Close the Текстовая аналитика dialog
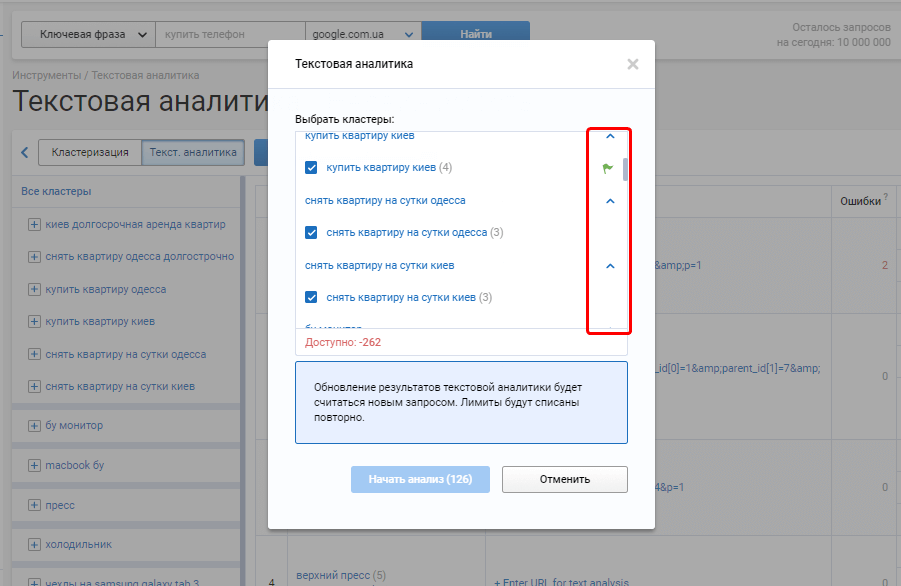This screenshot has width=901, height=586. [633, 64]
